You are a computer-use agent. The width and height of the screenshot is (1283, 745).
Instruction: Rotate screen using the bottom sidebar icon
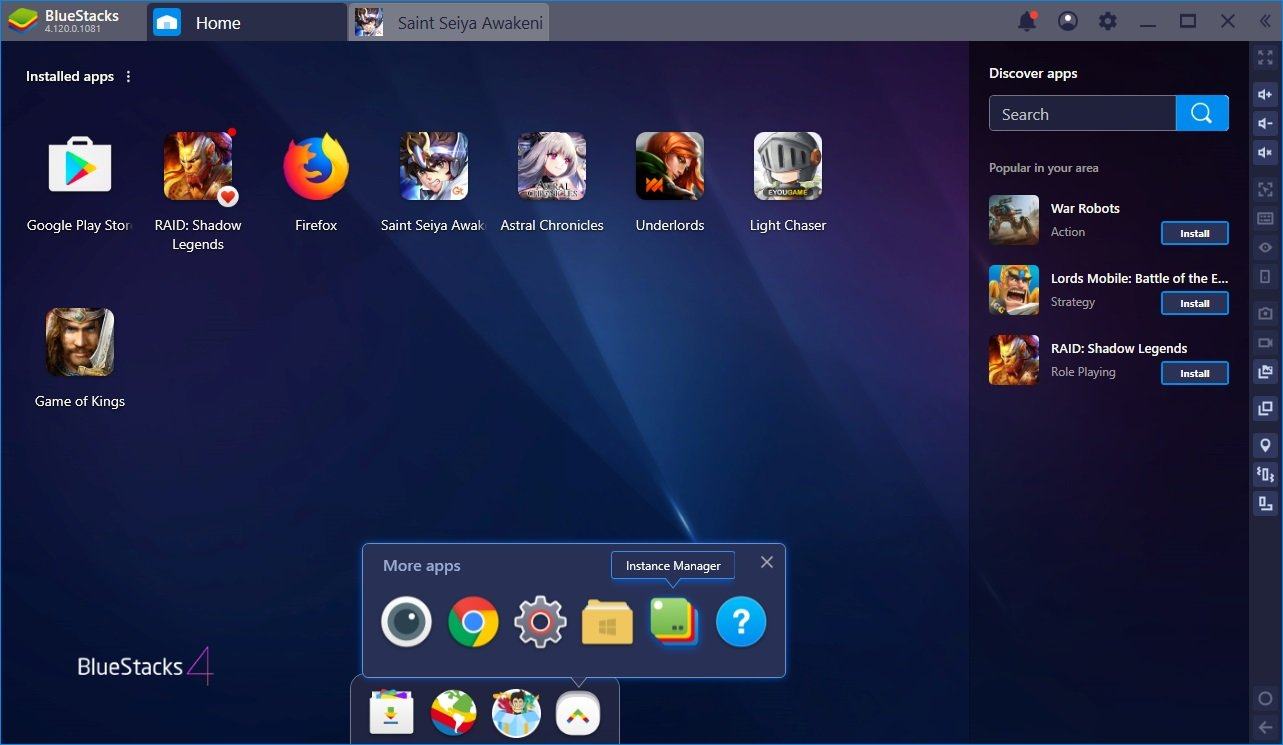1265,503
